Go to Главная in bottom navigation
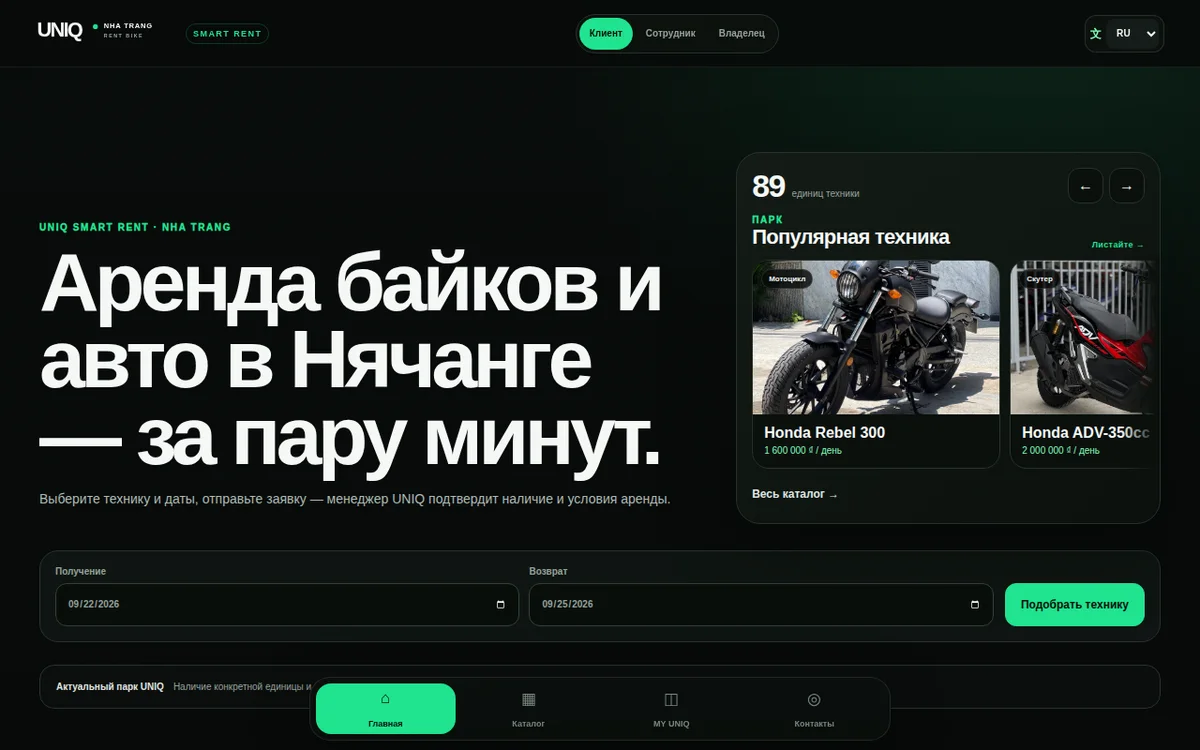 [386, 709]
